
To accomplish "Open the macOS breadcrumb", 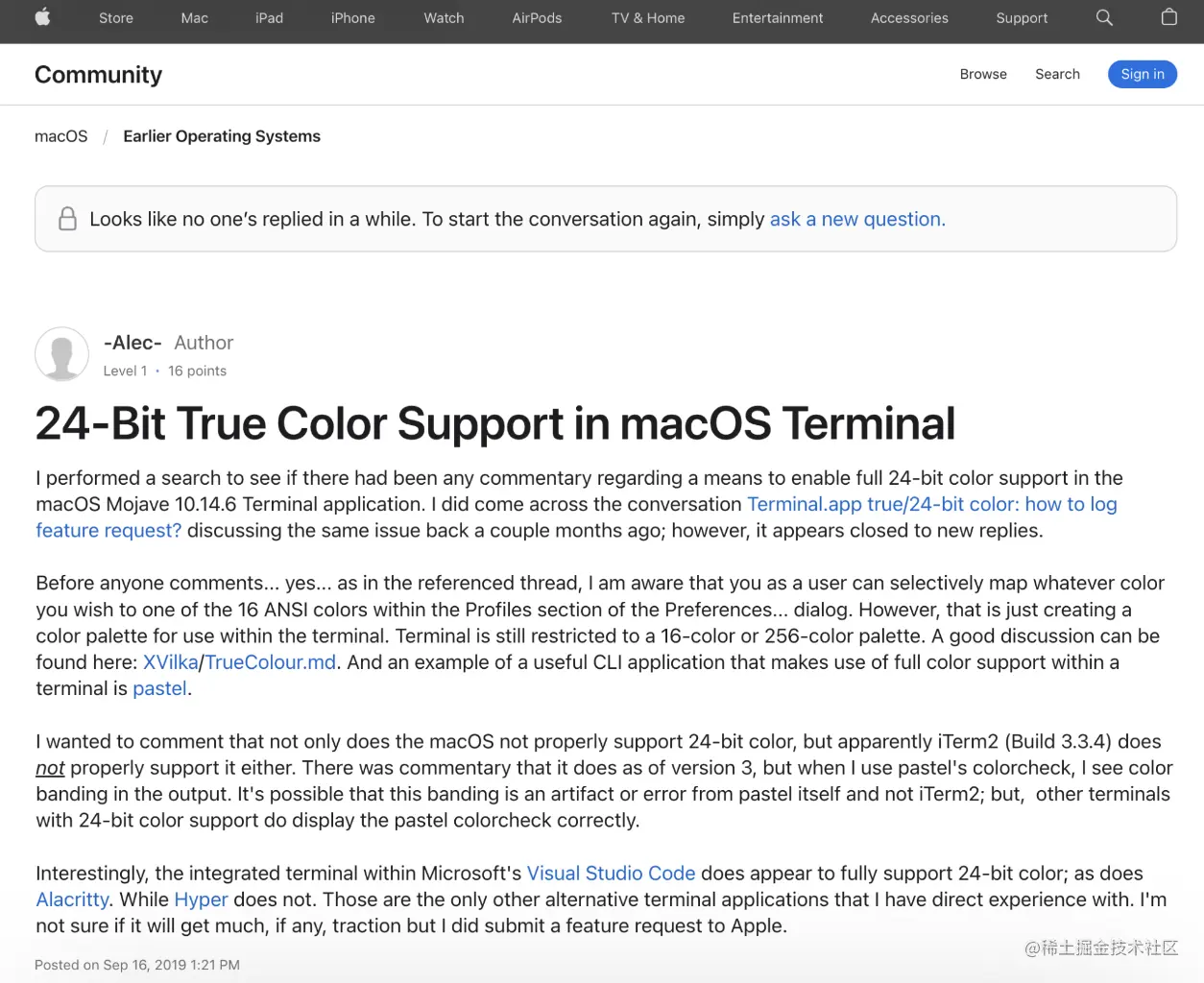I will [61, 136].
